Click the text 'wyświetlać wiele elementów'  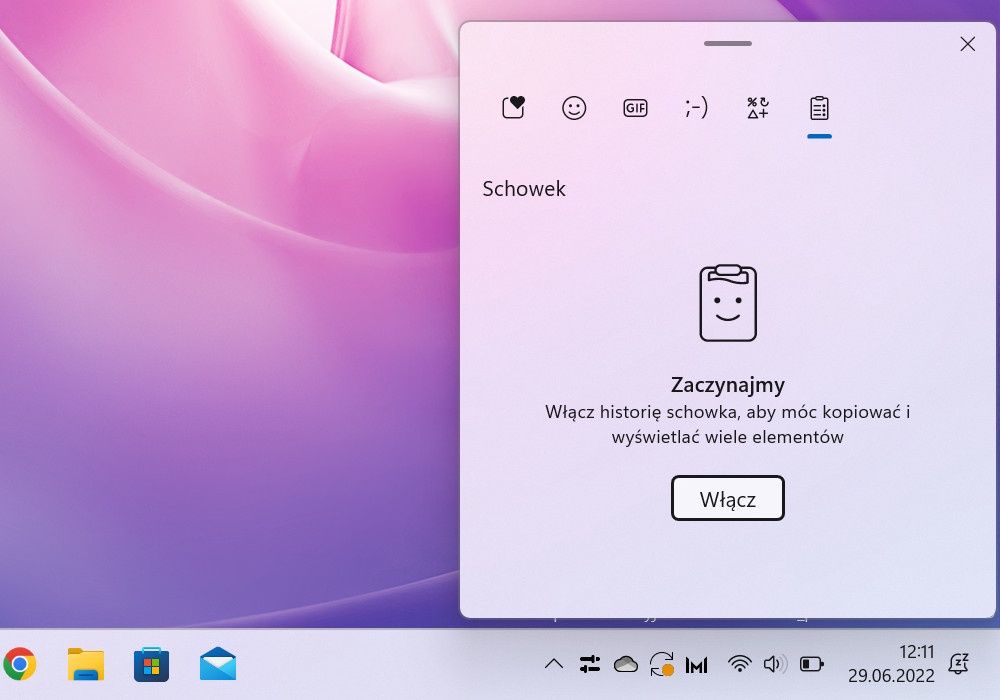point(728,437)
